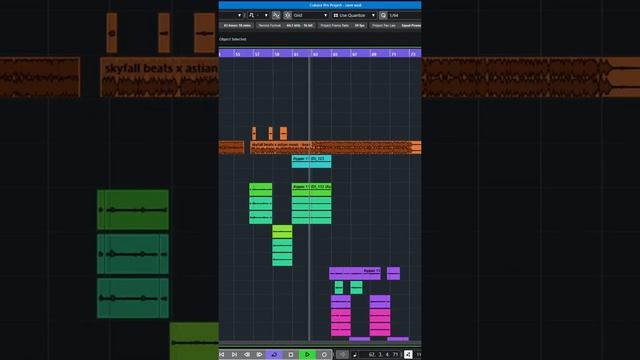Select the long purple event near bar 65
Viewport: 640px width, 360px height.
coord(355,273)
